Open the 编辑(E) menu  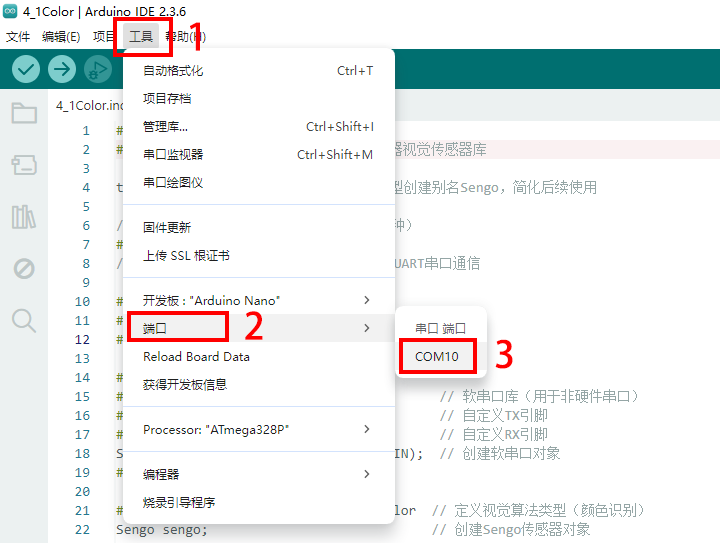[x=61, y=36]
